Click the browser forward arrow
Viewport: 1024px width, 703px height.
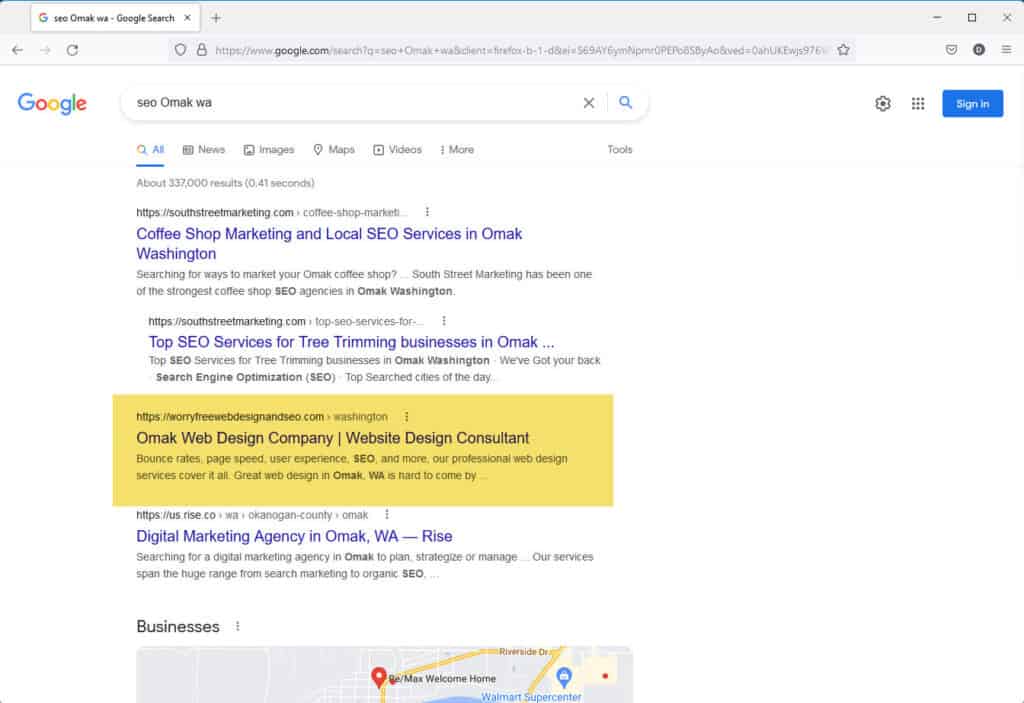pos(45,50)
